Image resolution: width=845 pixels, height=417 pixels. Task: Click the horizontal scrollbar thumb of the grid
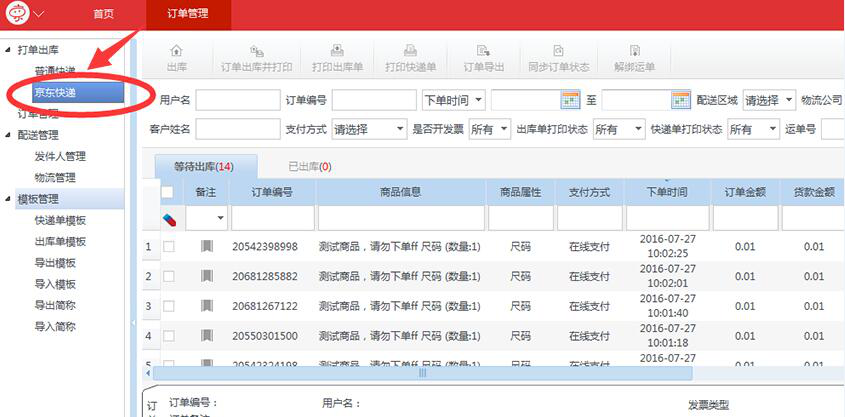click(422, 373)
